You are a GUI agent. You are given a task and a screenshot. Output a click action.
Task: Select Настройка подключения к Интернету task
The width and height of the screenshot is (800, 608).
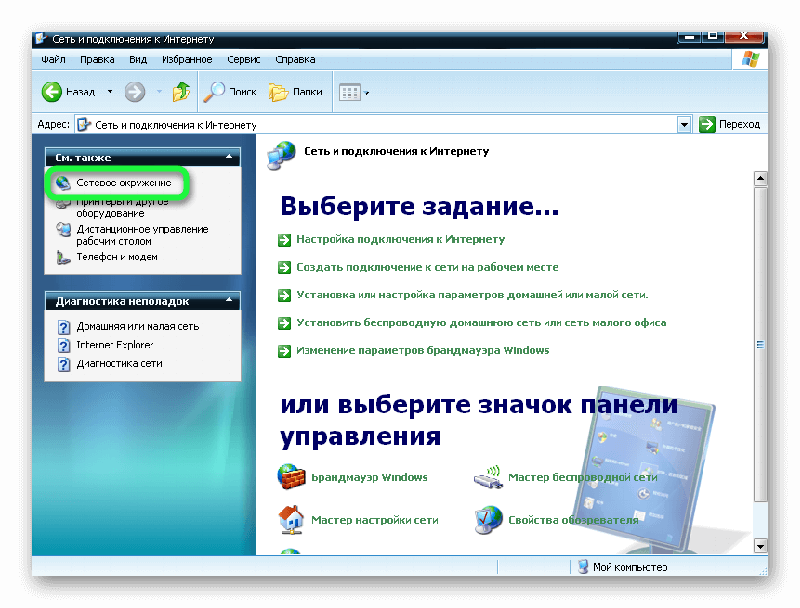click(x=401, y=239)
